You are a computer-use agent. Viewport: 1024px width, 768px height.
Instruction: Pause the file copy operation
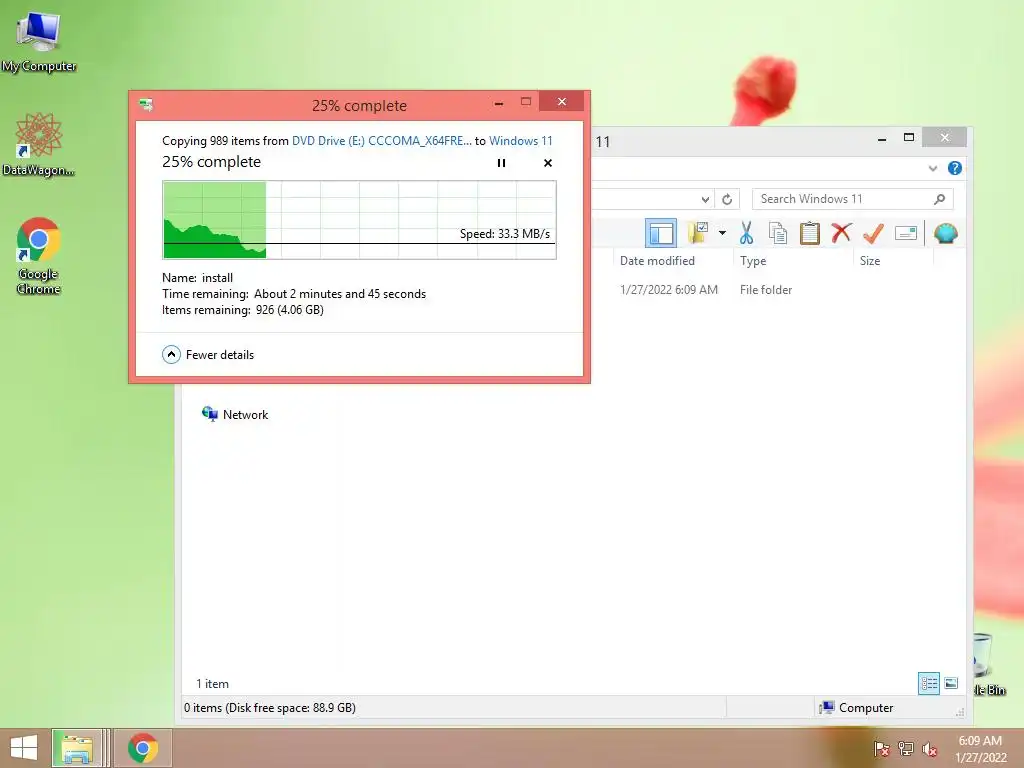pyautogui.click(x=501, y=163)
